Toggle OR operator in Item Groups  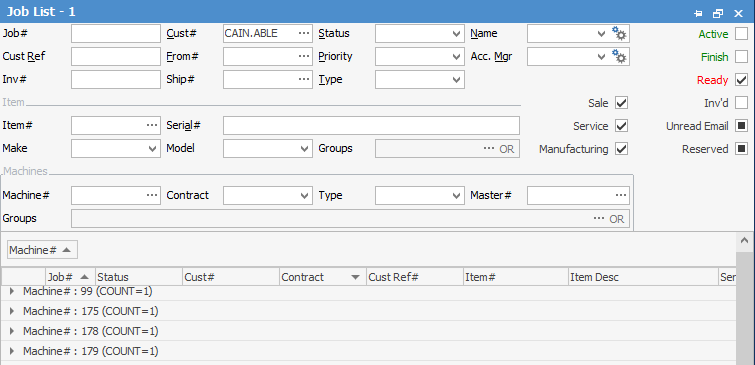pyautogui.click(x=507, y=149)
